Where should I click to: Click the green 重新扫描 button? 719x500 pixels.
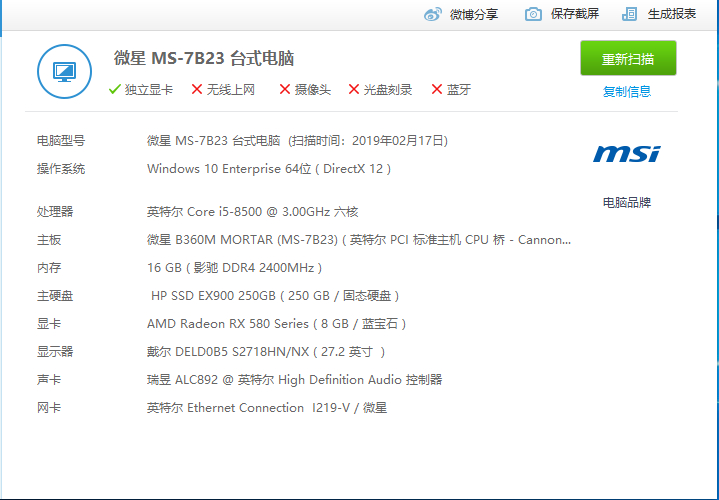(628, 58)
